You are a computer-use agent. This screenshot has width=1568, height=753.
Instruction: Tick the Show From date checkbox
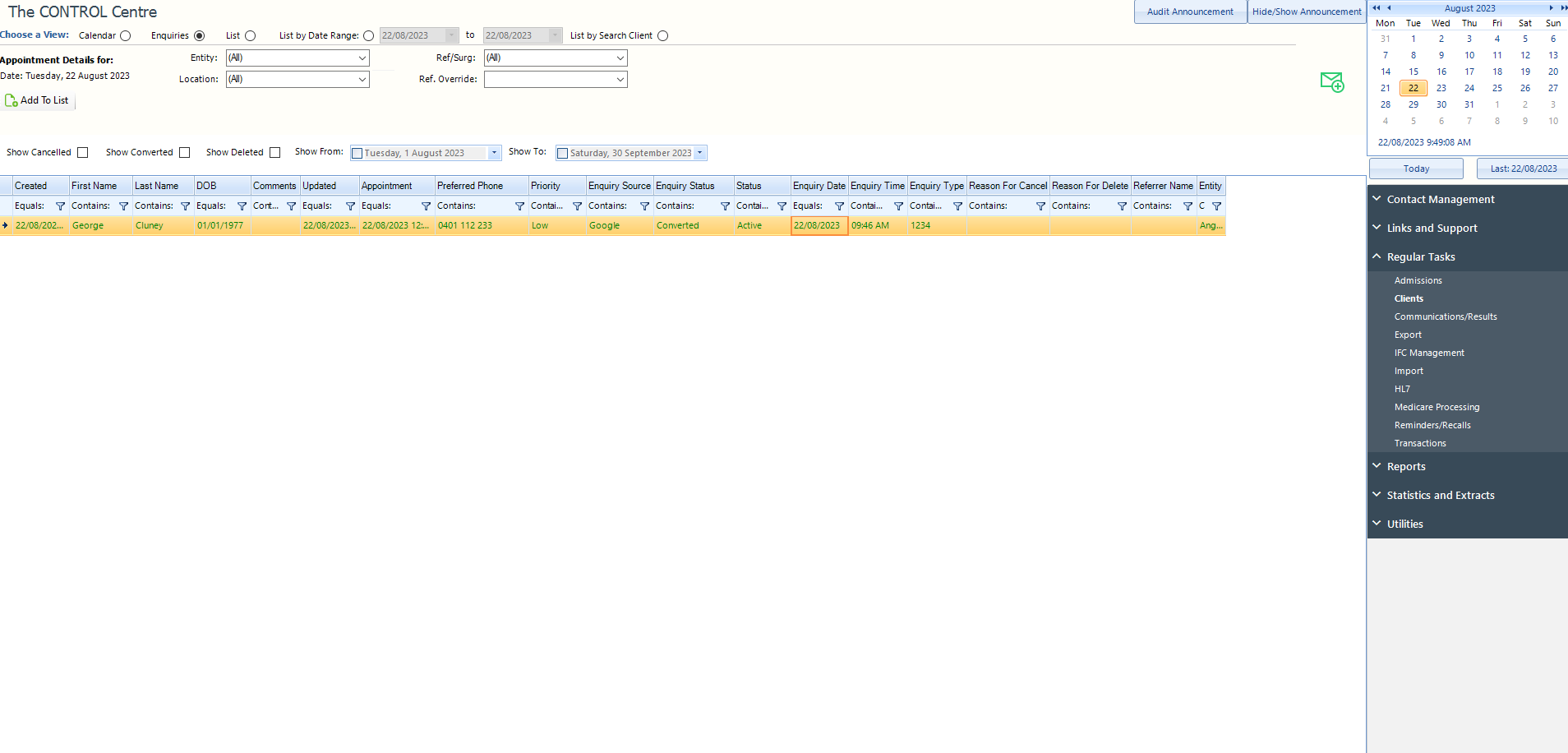(357, 154)
